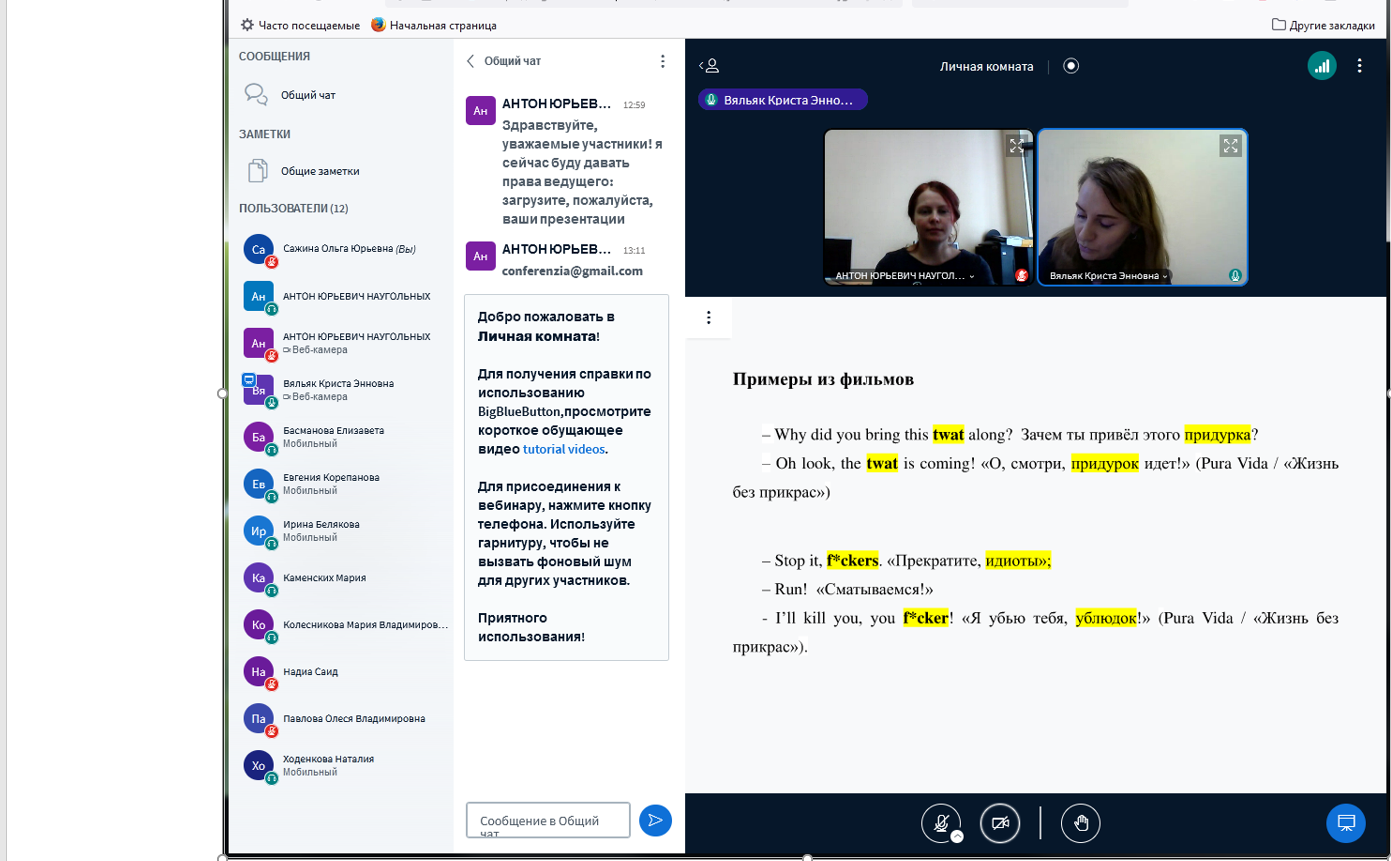Fullscreen the АНТОН ЮРЬЕВИЧ webcam video

(x=1016, y=146)
